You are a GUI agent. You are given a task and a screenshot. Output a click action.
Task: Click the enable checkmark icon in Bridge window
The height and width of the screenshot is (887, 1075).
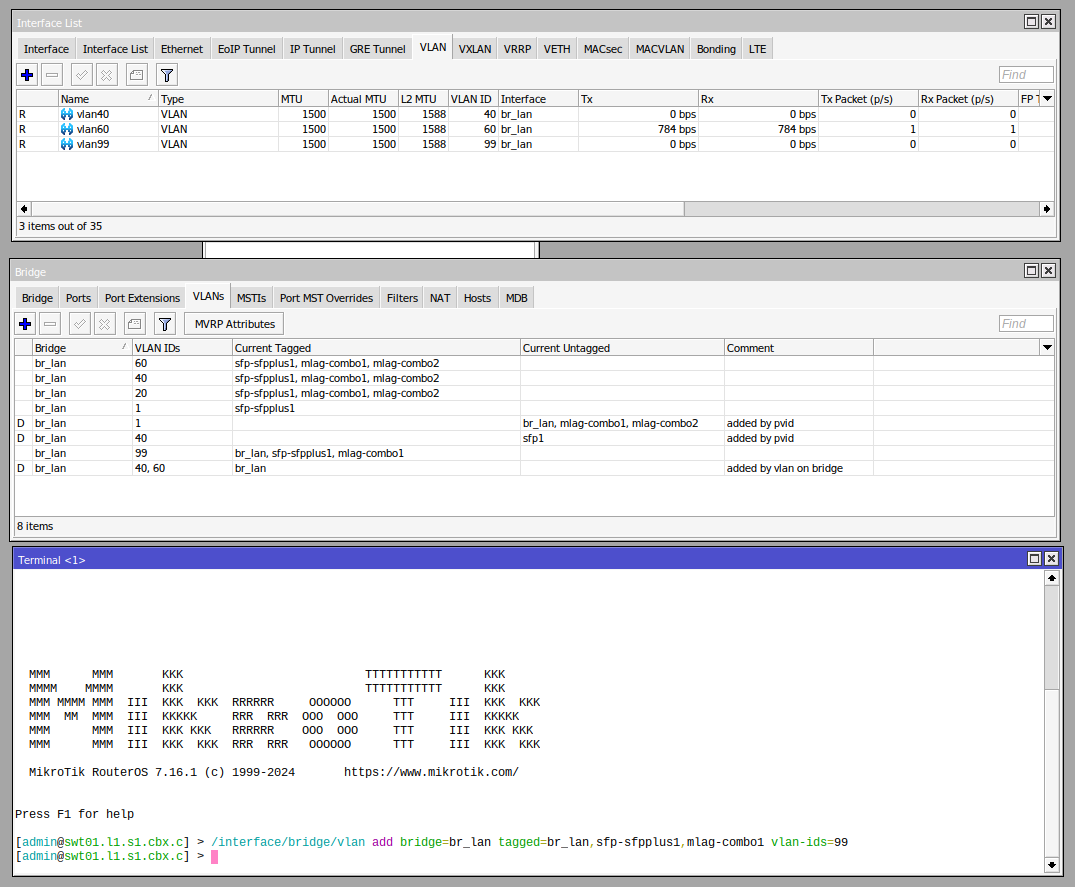[80, 324]
